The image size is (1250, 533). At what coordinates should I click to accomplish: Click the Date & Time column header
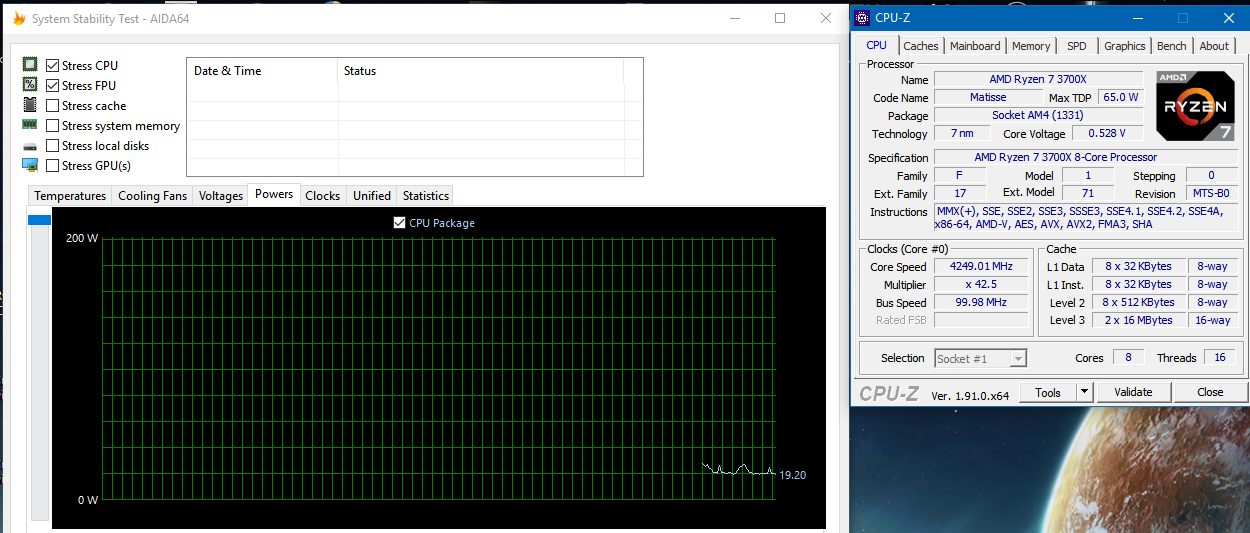click(x=263, y=71)
